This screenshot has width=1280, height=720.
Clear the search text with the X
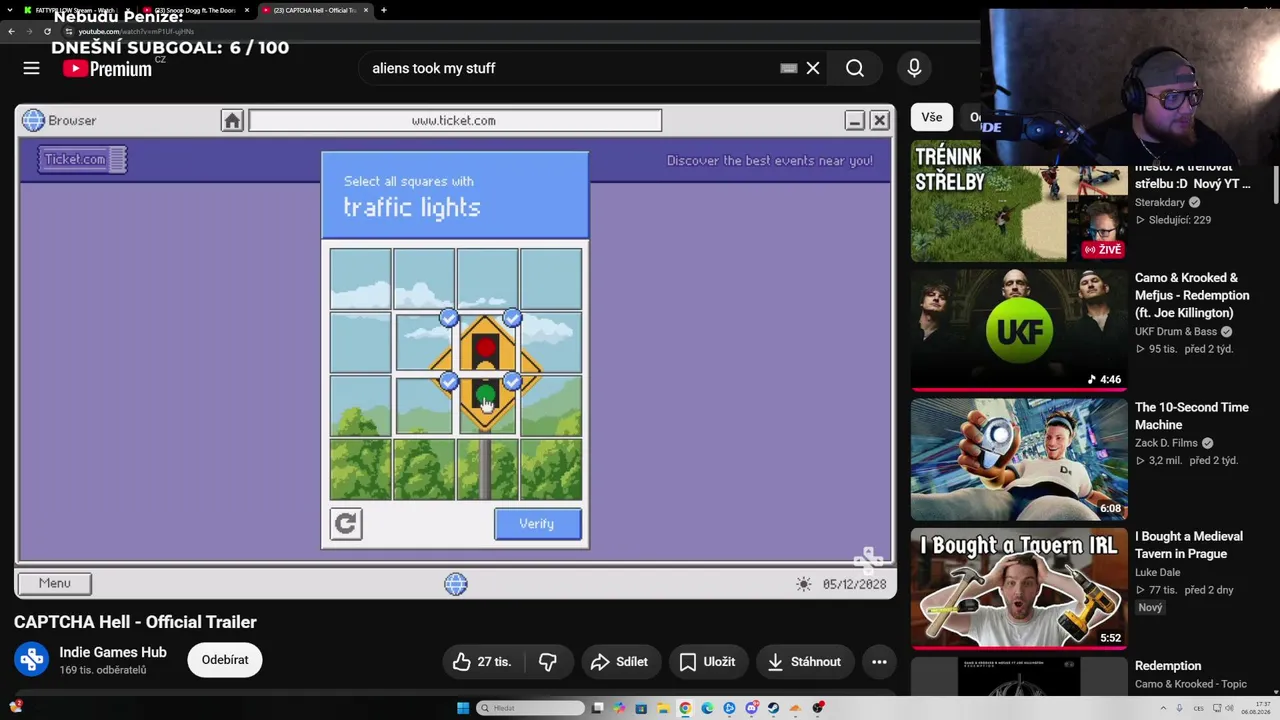click(x=813, y=68)
